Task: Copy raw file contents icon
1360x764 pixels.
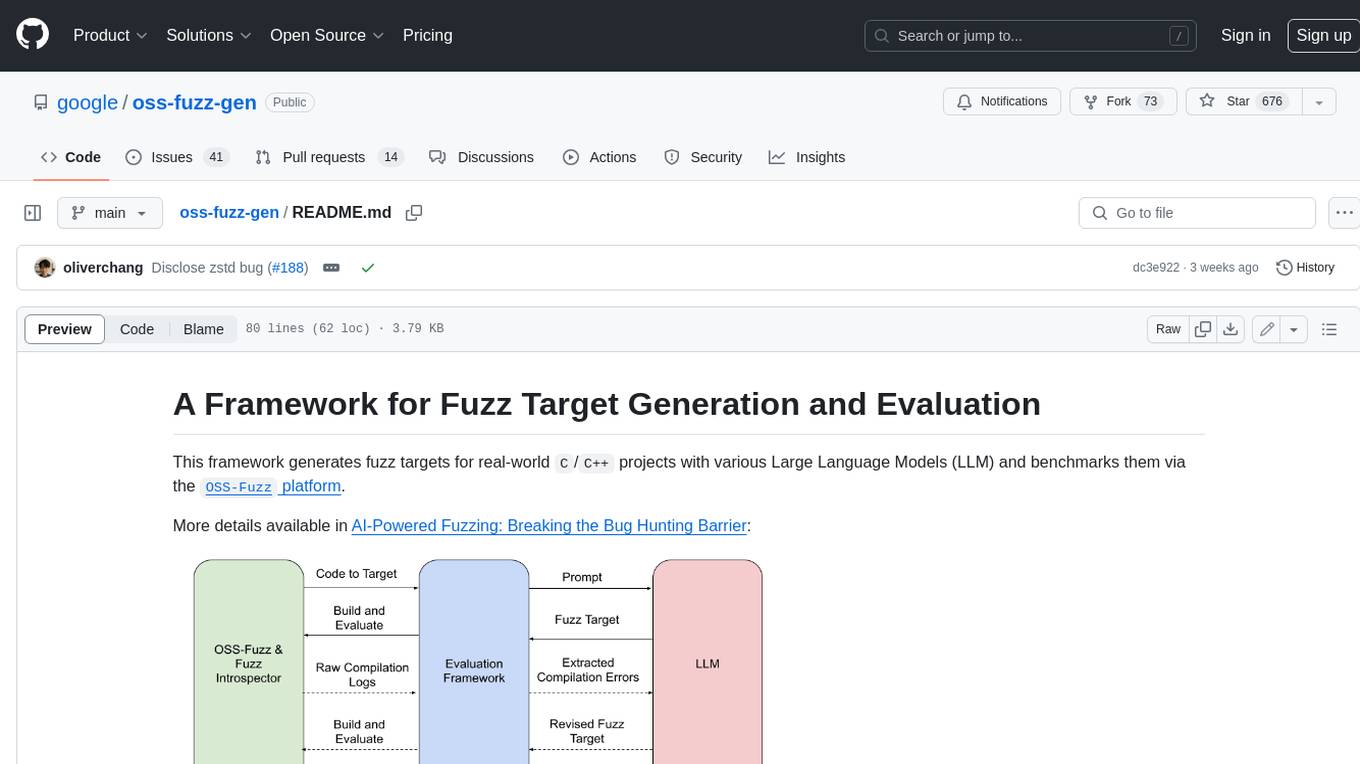Action: [x=1204, y=329]
